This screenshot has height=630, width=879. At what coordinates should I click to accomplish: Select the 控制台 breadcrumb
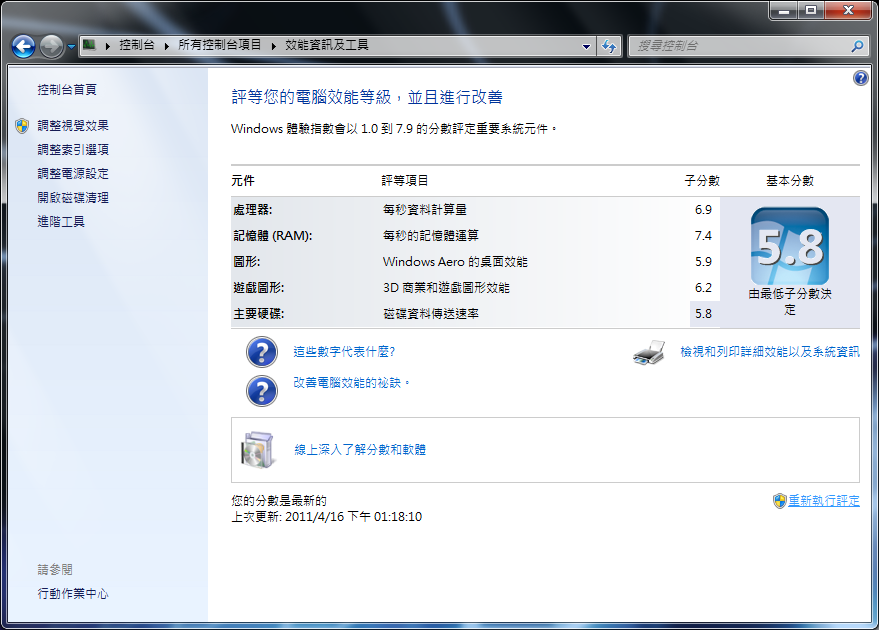click(136, 45)
